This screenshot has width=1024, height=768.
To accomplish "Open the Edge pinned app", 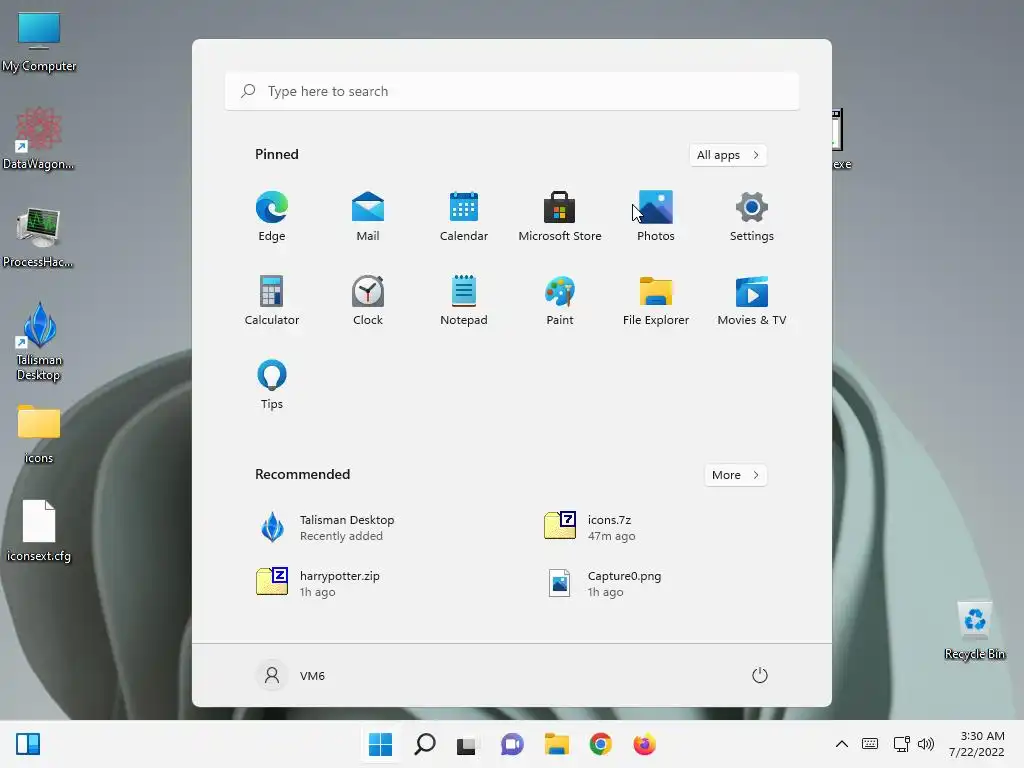I will tap(272, 216).
